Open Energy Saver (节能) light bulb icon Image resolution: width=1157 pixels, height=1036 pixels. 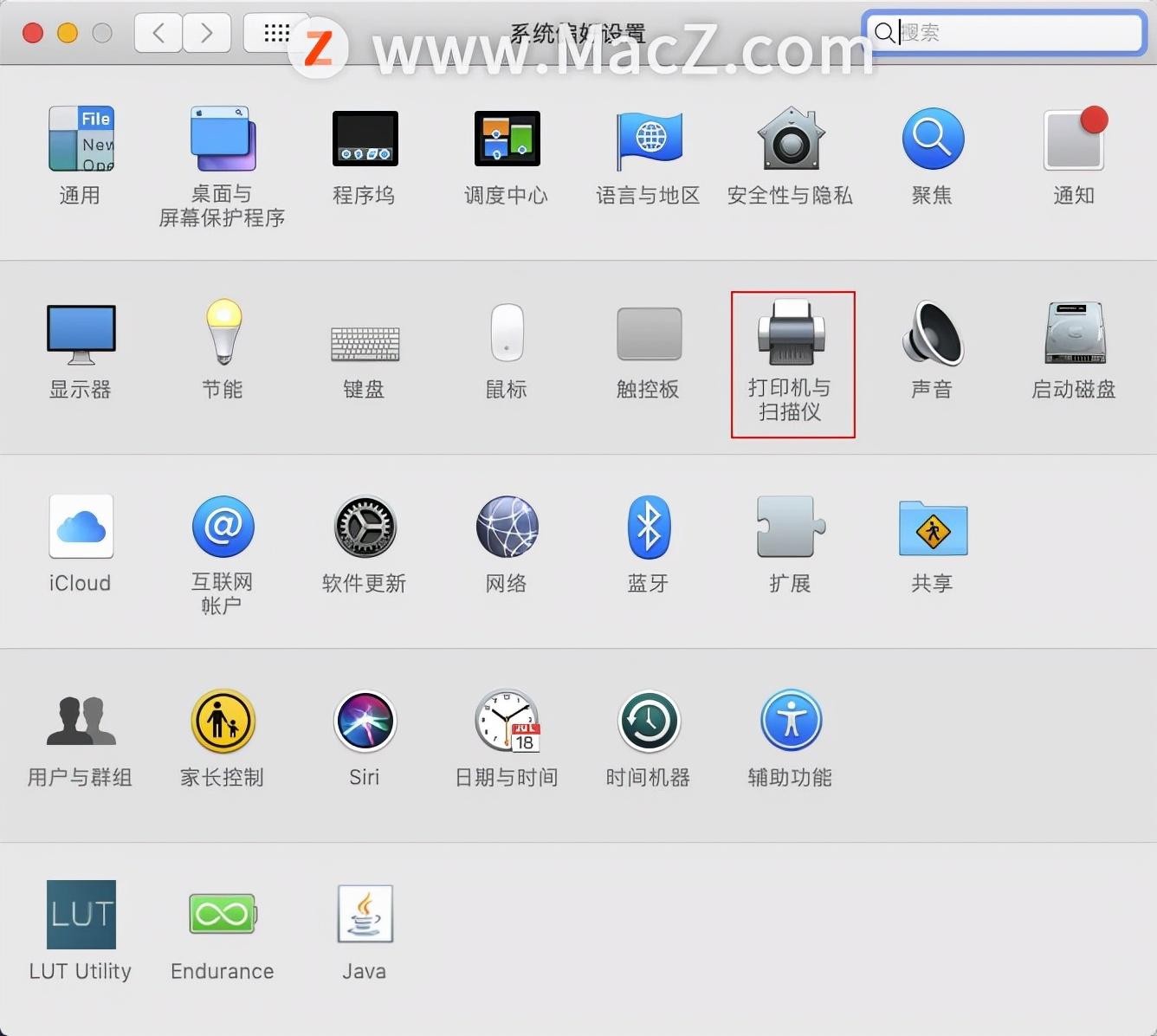[223, 333]
